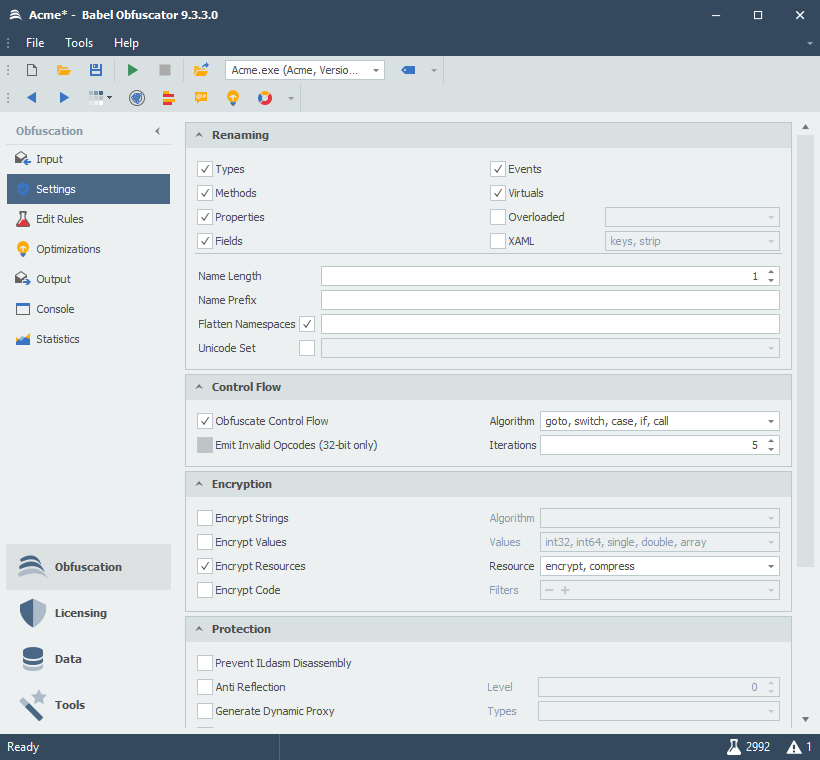820x760 pixels.
Task: Collapse the Renaming section
Action: click(x=199, y=135)
